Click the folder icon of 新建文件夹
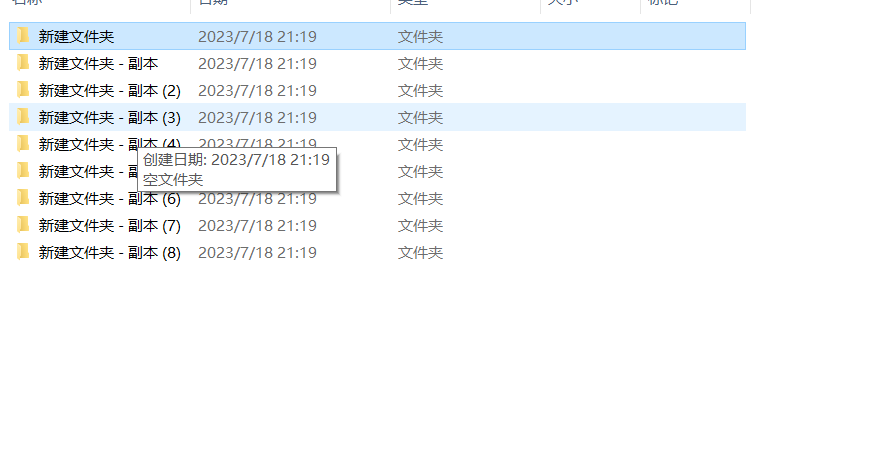 pos(23,36)
